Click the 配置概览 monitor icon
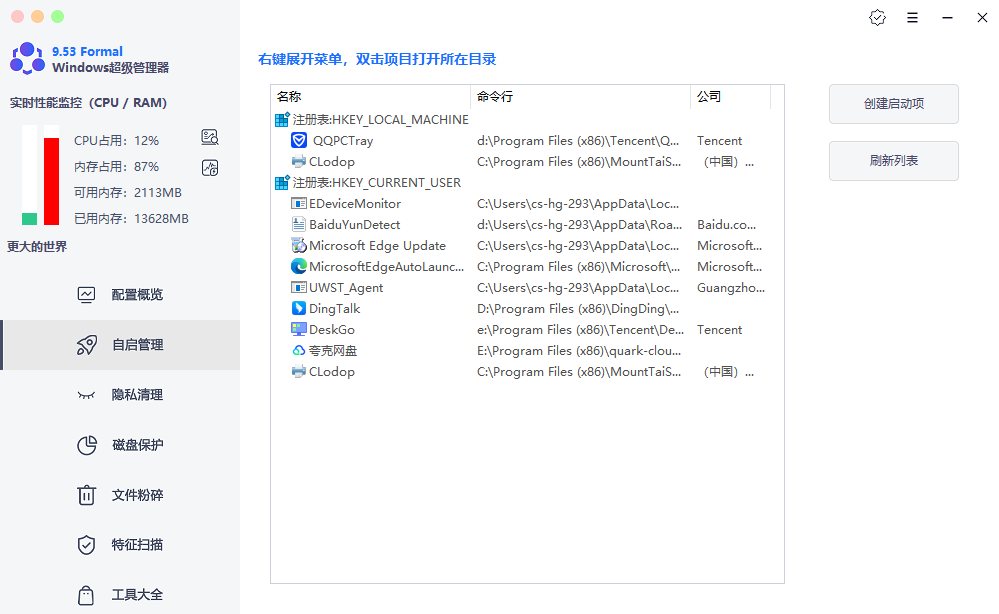The image size is (999, 614). 86,295
